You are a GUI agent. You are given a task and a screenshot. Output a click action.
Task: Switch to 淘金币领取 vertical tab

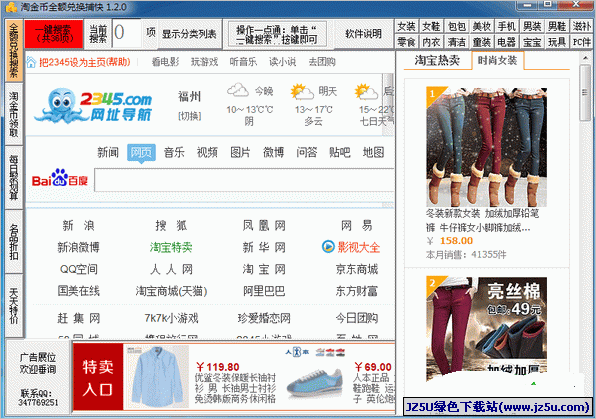point(14,114)
